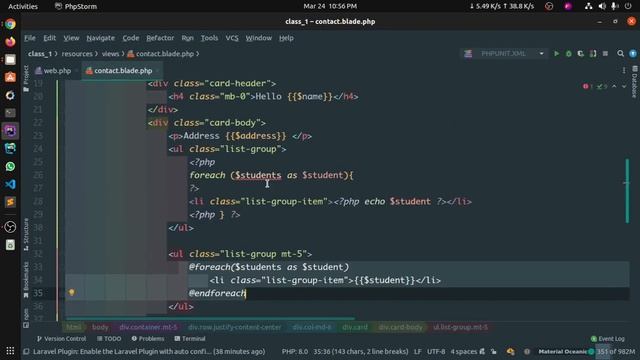This screenshot has width=640, height=360.
Task: Open the Tools menu
Action: point(209,38)
